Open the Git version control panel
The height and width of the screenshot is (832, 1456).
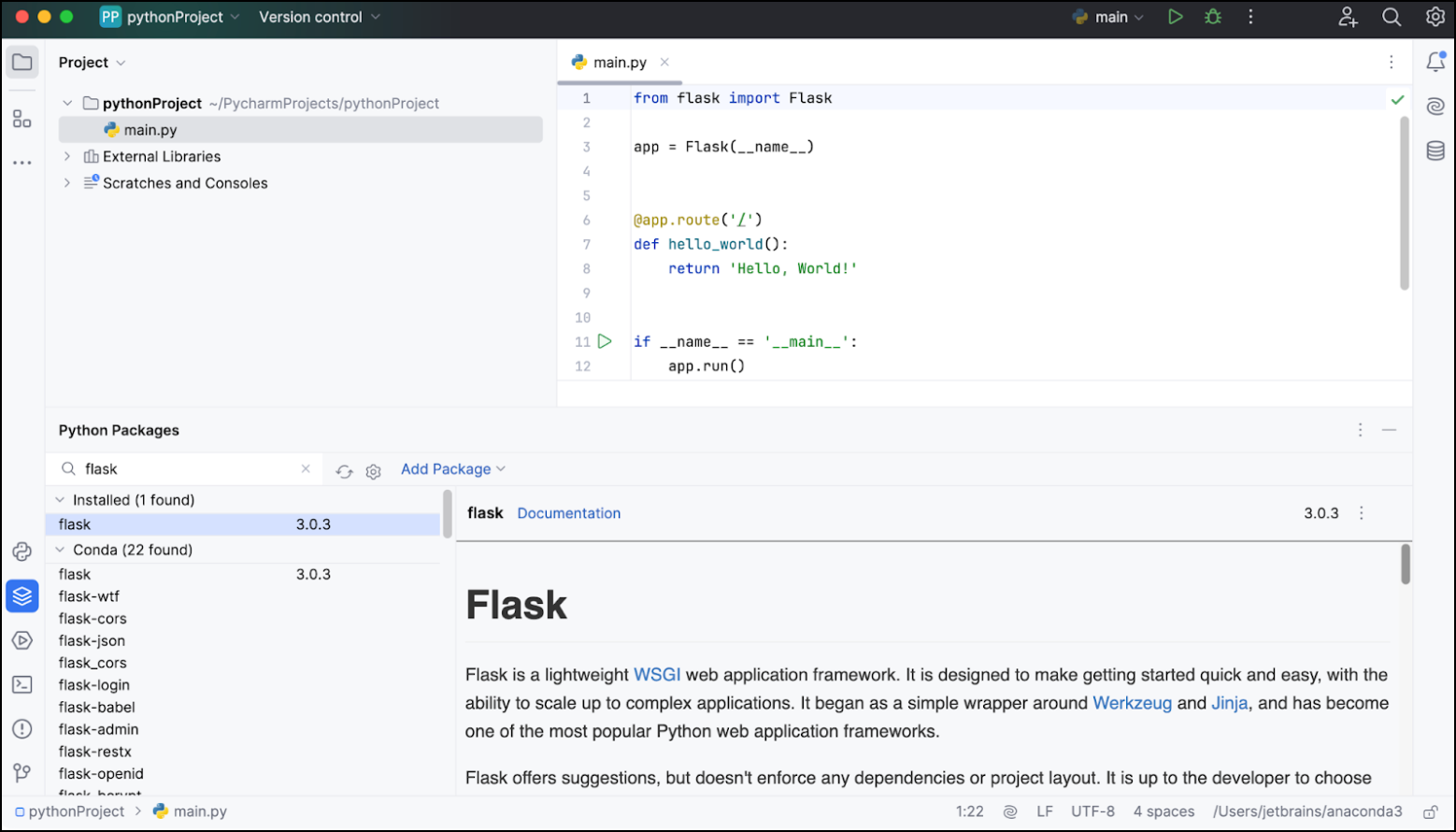[x=21, y=772]
